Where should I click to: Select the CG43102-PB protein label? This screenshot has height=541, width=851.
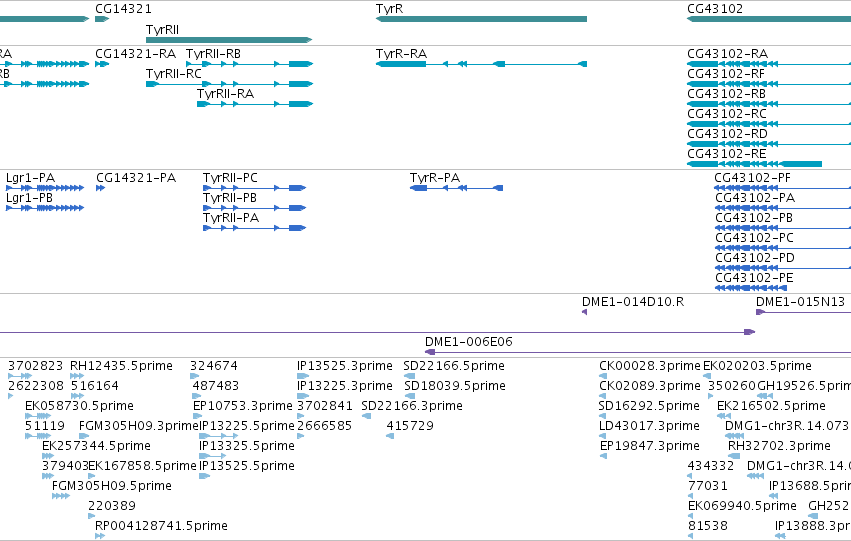click(754, 218)
